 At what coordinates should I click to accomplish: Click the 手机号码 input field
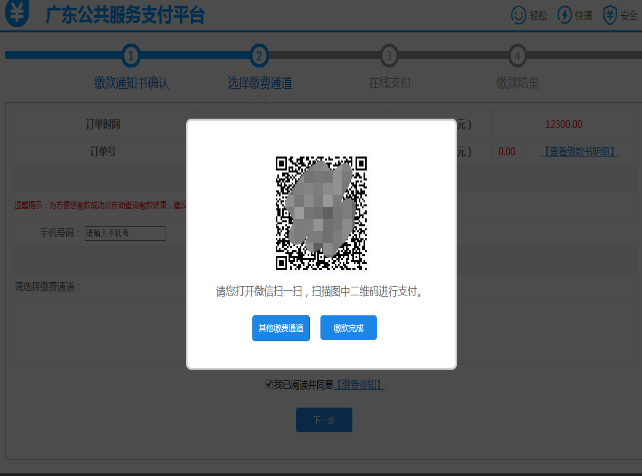click(125, 234)
